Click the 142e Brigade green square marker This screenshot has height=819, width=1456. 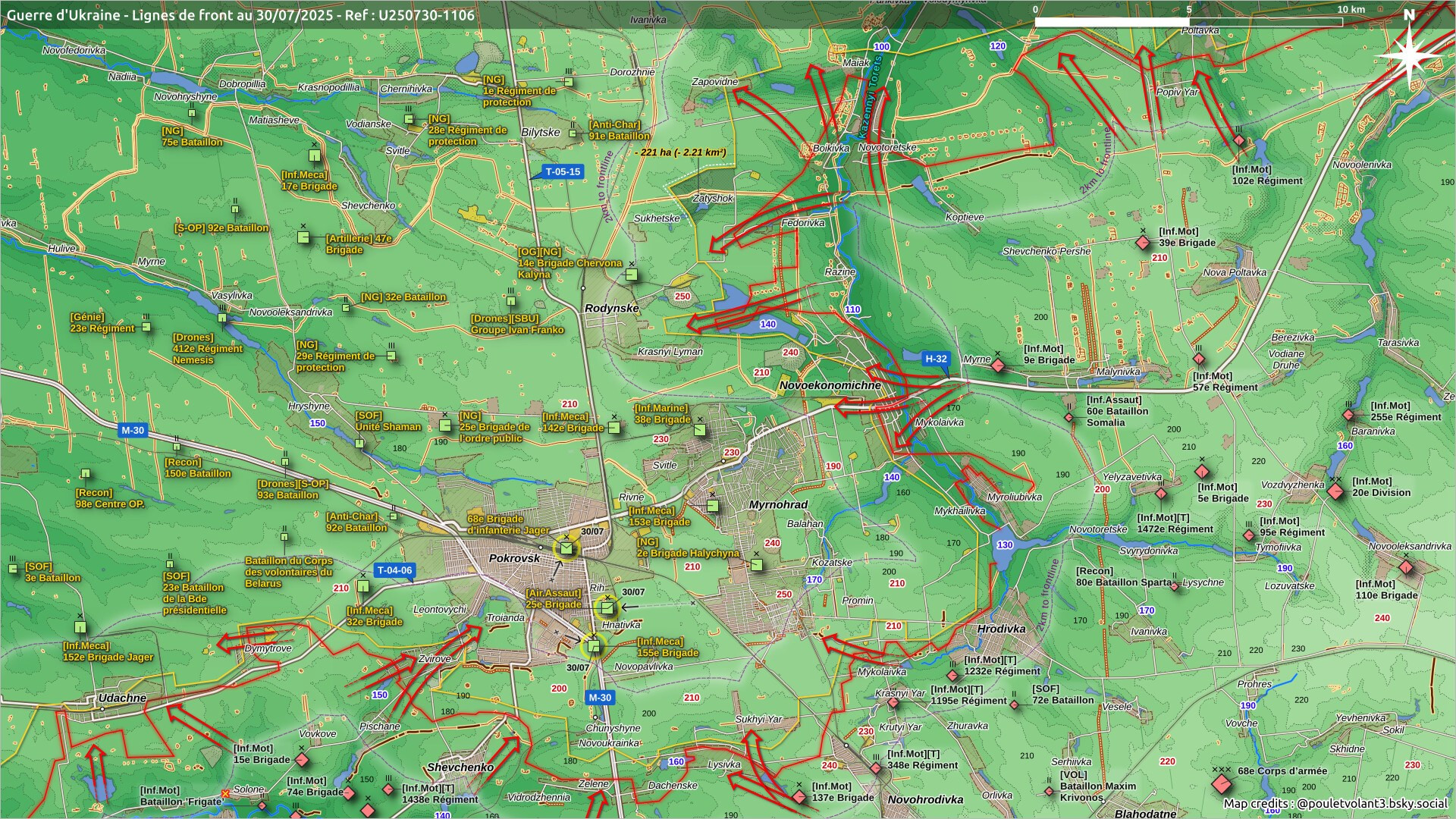614,428
